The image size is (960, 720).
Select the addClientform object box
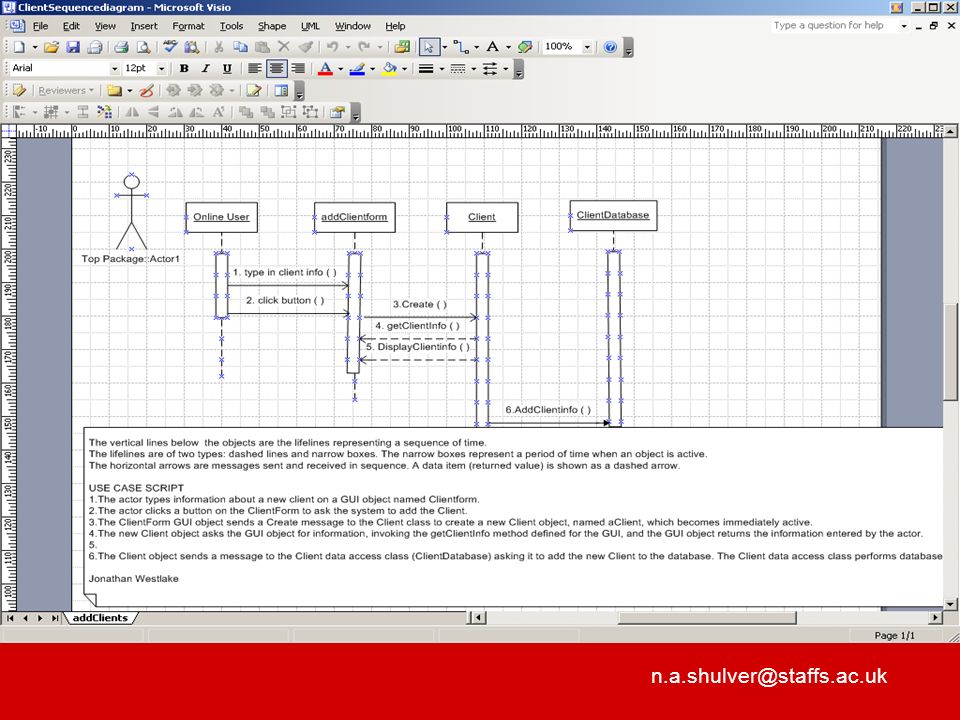354,217
